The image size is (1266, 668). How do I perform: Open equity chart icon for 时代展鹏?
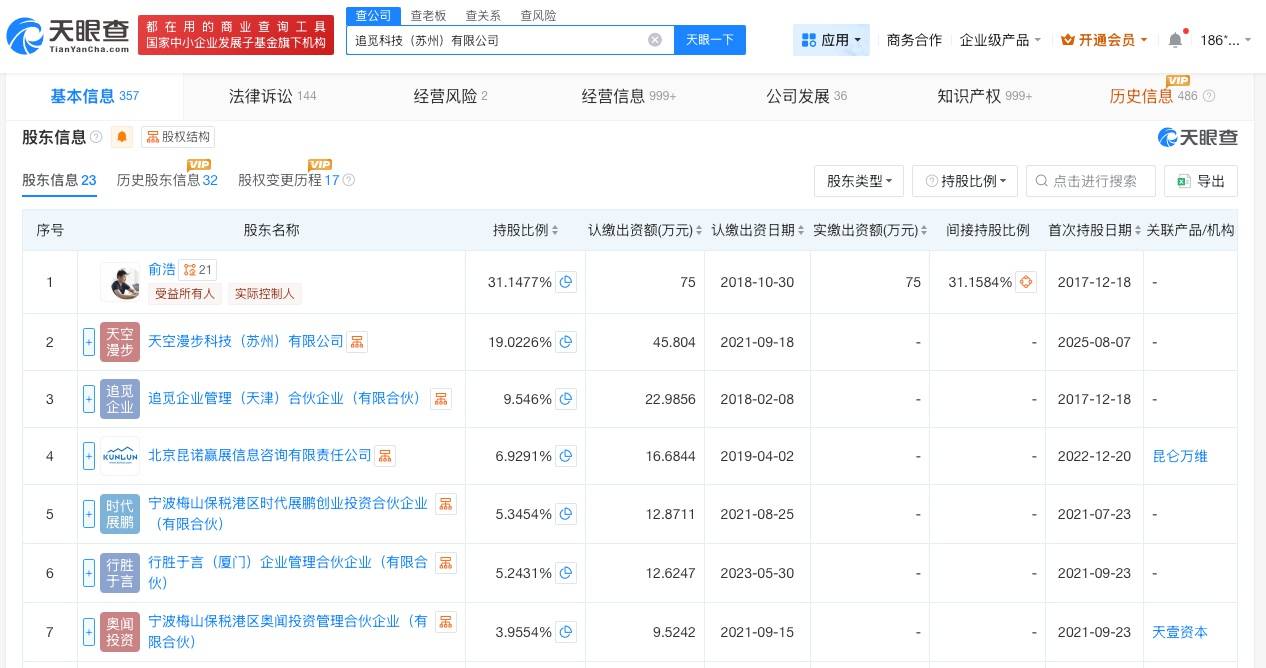pyautogui.click(x=446, y=504)
